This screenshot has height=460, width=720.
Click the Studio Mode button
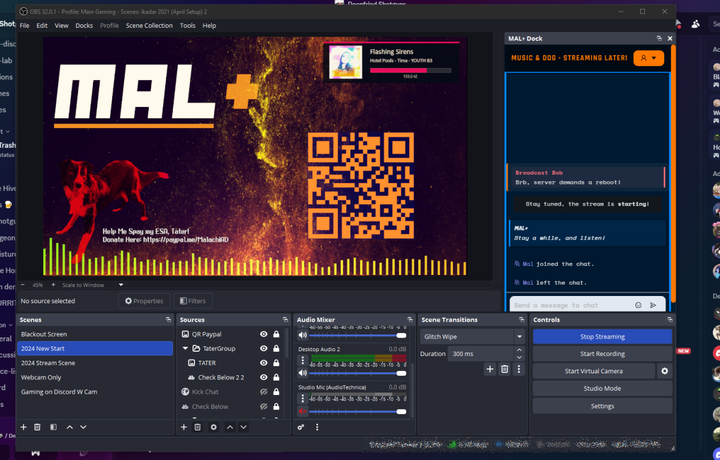(x=602, y=388)
